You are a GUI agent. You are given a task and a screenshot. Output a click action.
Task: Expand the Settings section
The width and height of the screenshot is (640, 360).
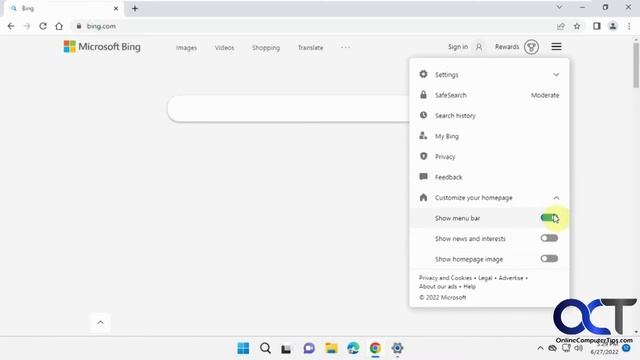tap(489, 75)
